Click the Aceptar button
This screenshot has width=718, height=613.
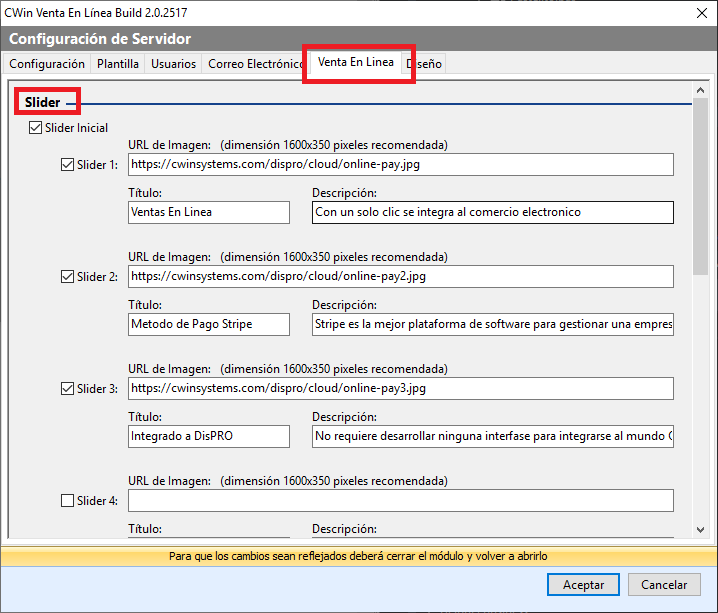pyautogui.click(x=583, y=585)
